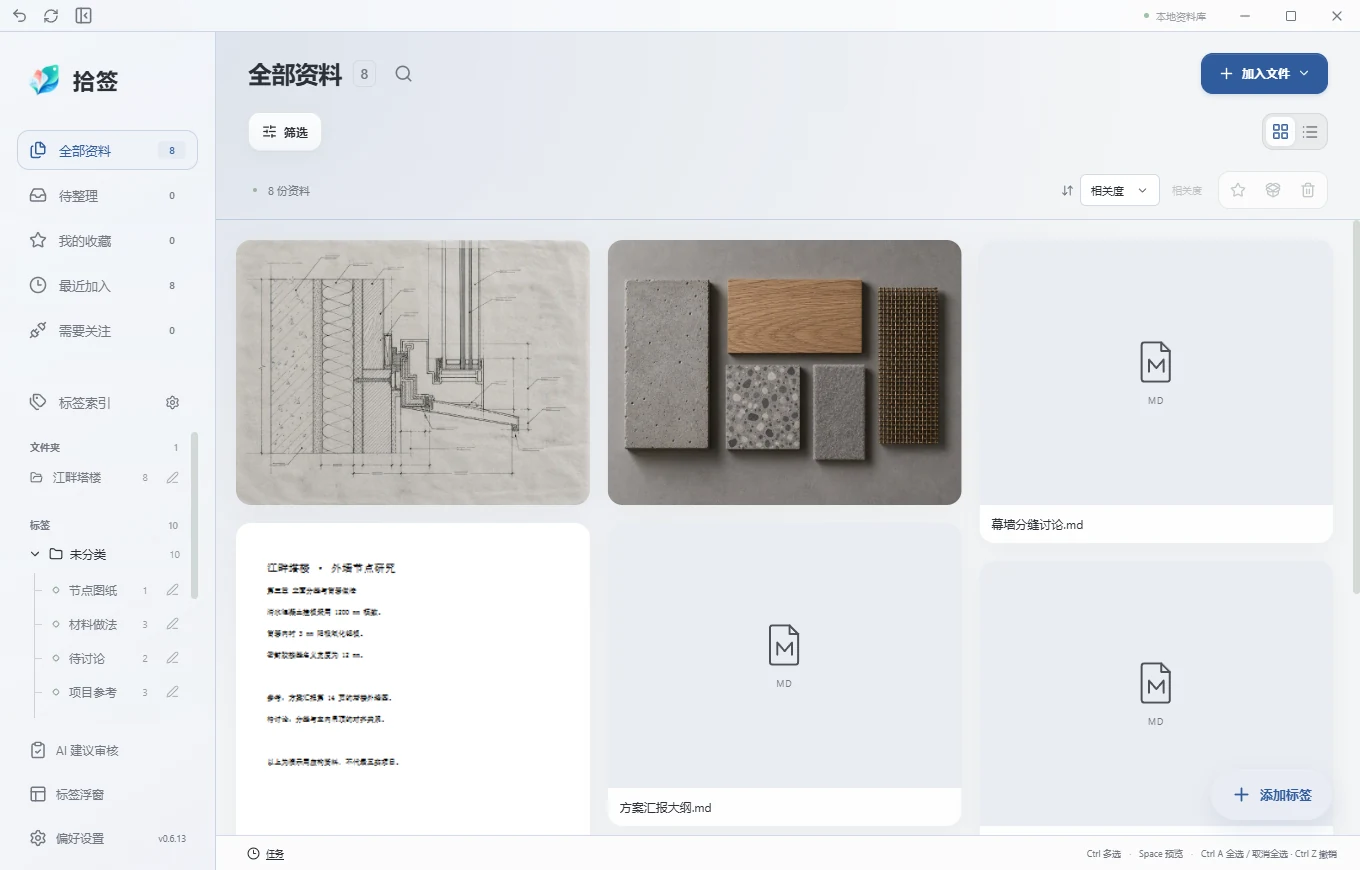1360x870 pixels.
Task: Click the 文件夹 section header
Action: click(45, 447)
